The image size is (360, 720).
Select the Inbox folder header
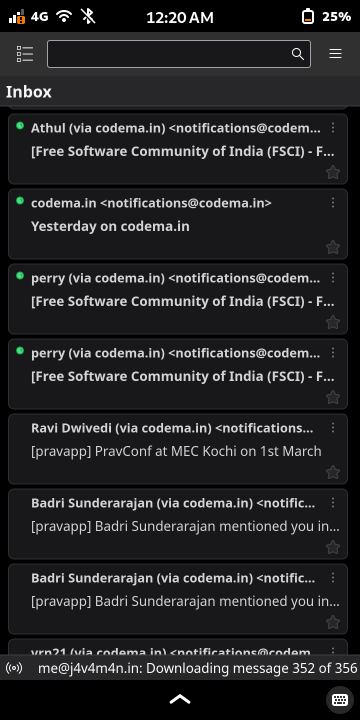point(28,92)
